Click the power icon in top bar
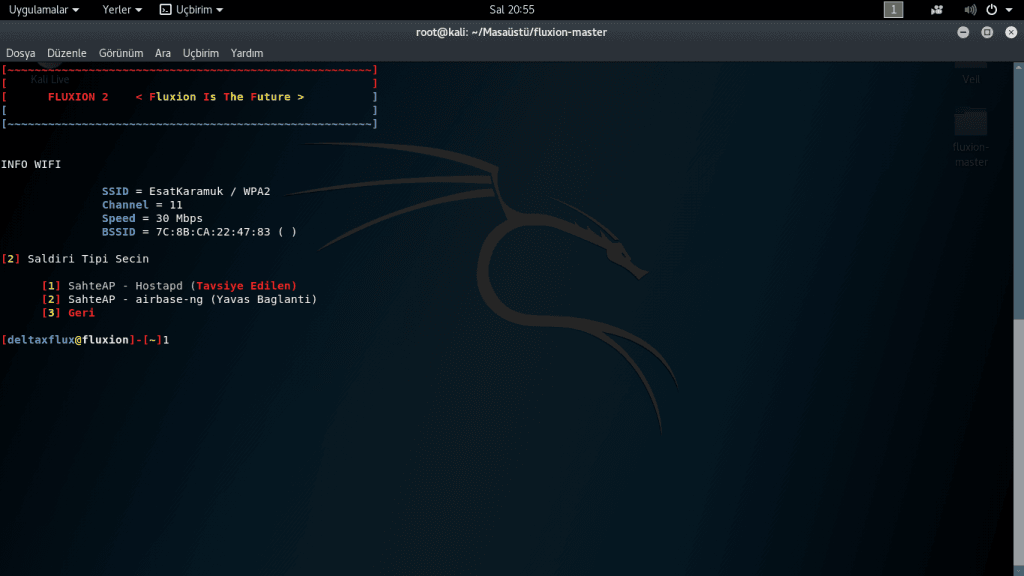1024x576 pixels. [x=991, y=10]
